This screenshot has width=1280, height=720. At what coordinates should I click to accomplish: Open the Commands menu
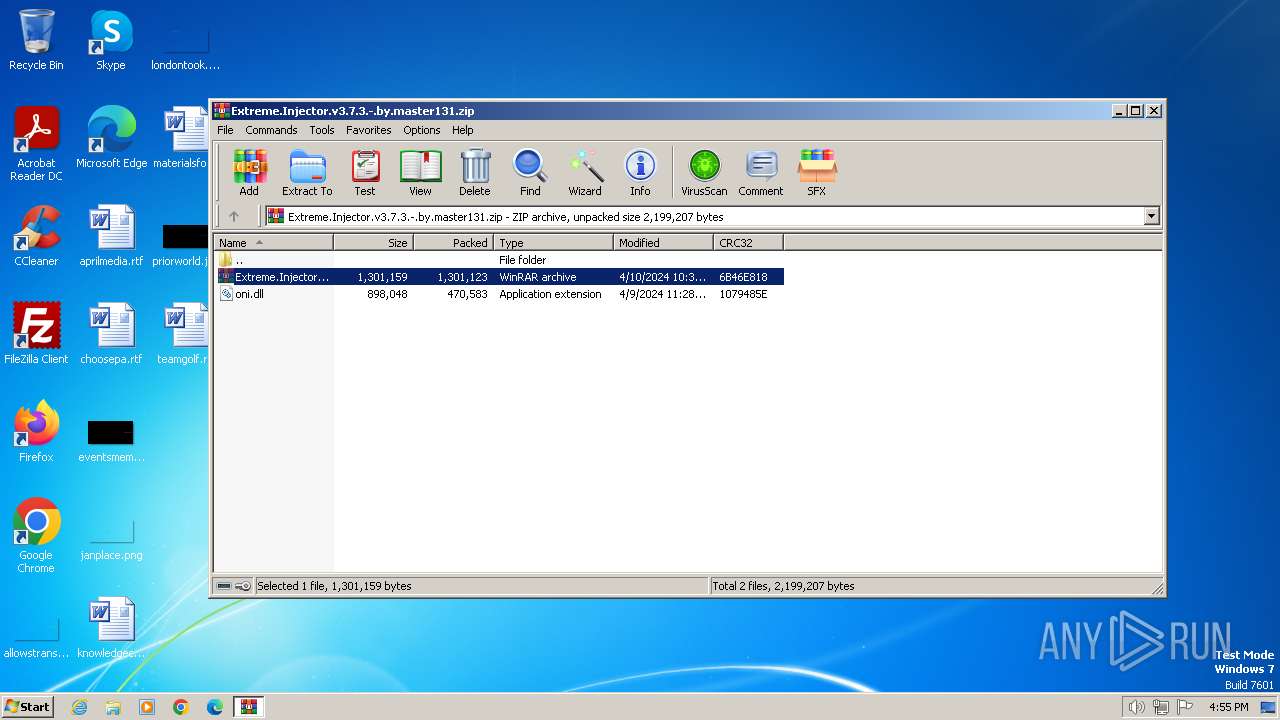[x=271, y=130]
